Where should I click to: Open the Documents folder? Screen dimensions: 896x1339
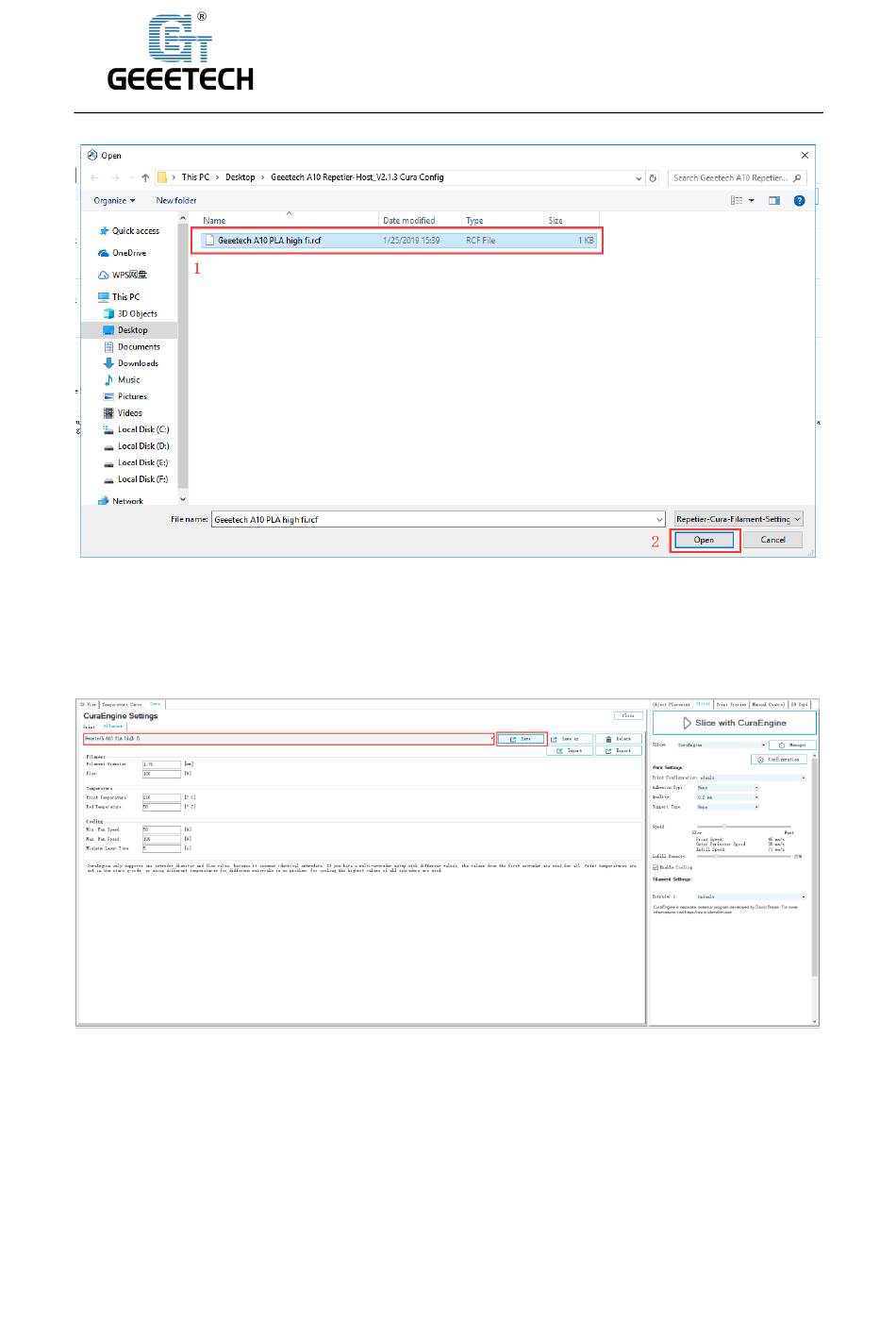132,346
